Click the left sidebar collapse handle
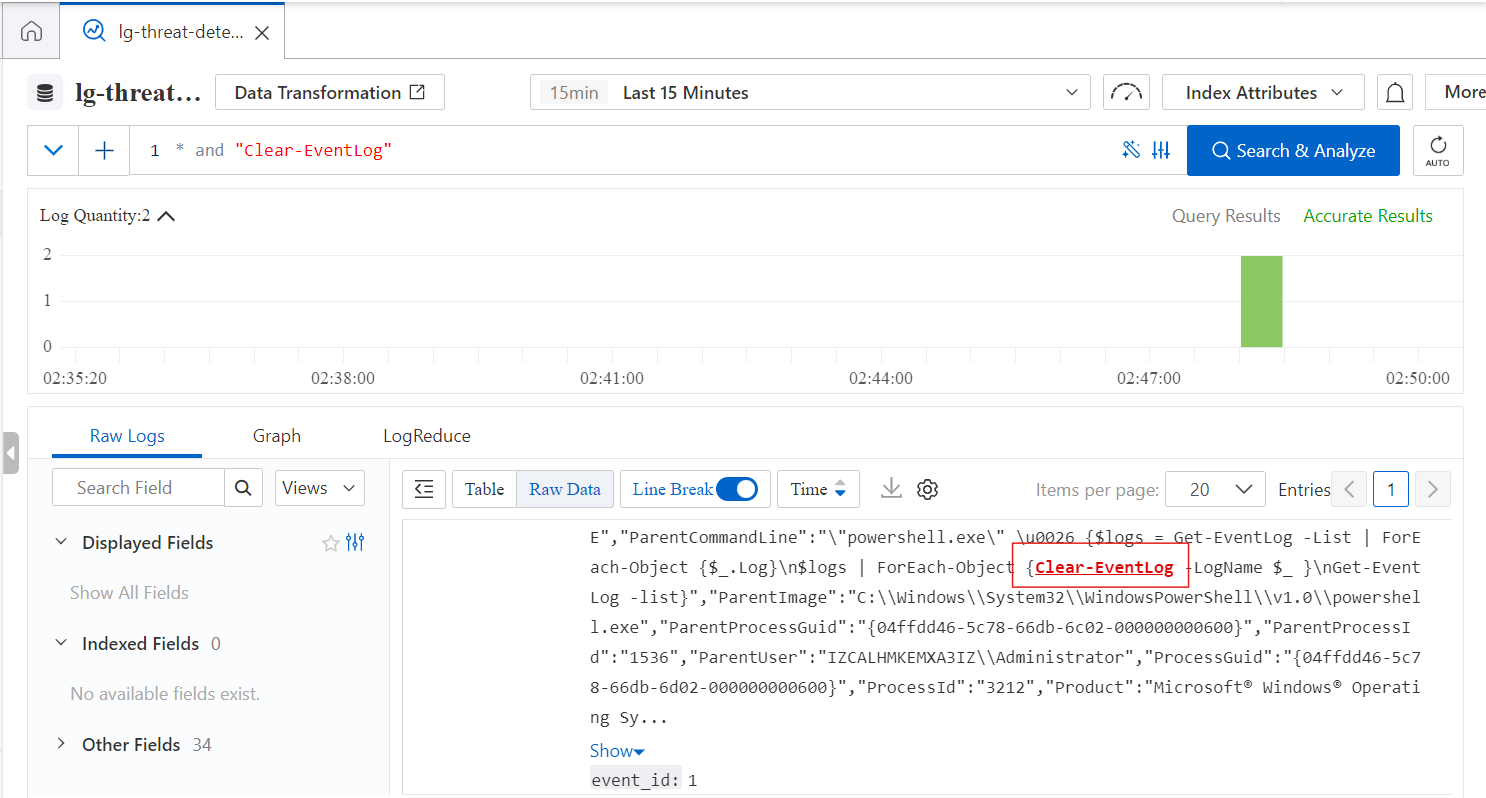This screenshot has width=1486, height=798. point(10,454)
